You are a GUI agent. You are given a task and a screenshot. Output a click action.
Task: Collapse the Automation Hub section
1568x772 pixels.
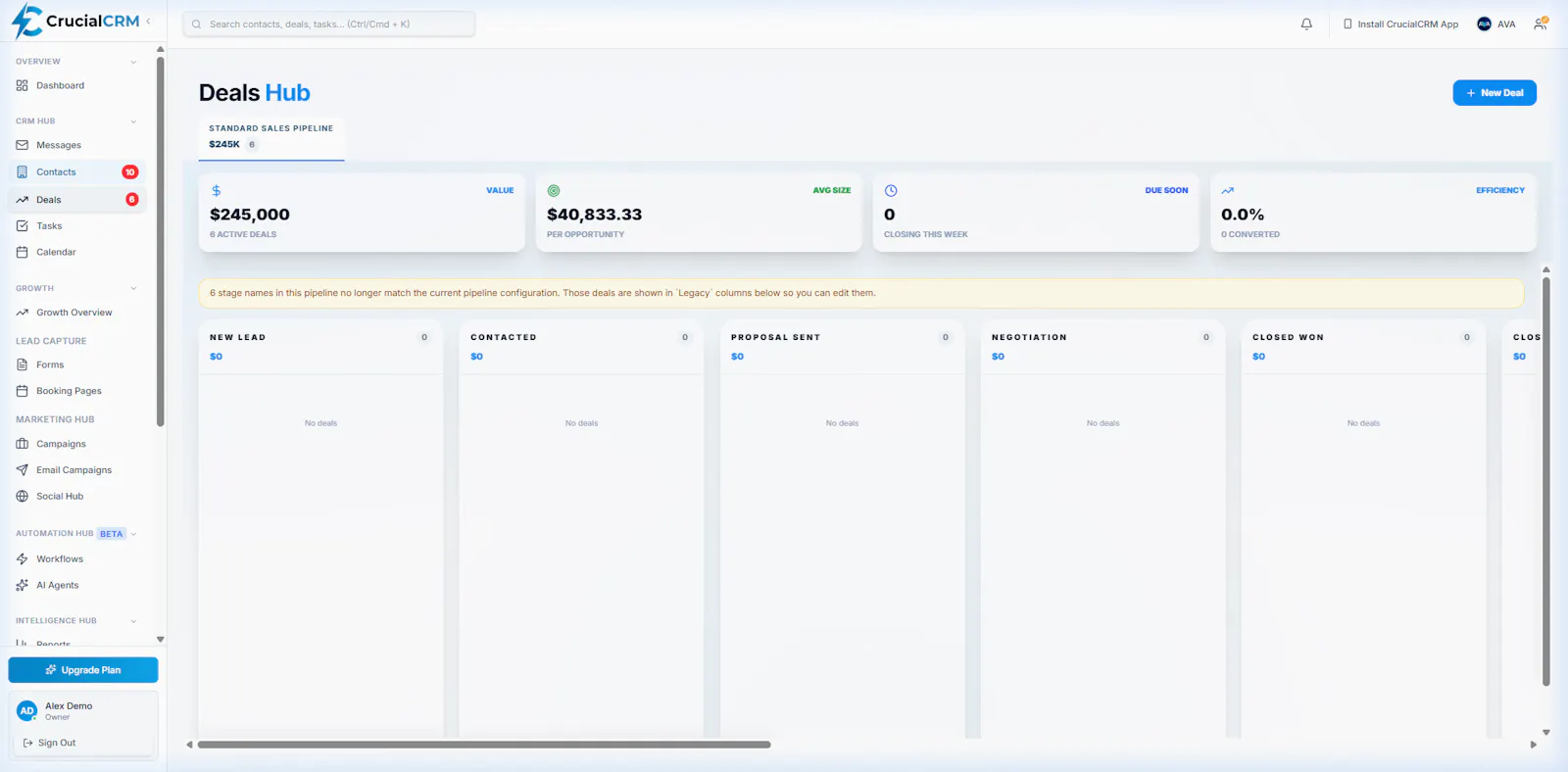pyautogui.click(x=133, y=534)
